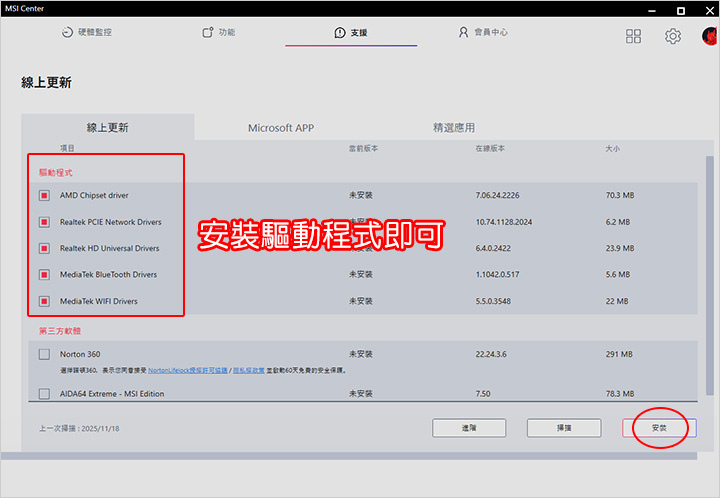The height and width of the screenshot is (498, 720).
Task: Click the 大小 size column header
Action: tap(613, 148)
